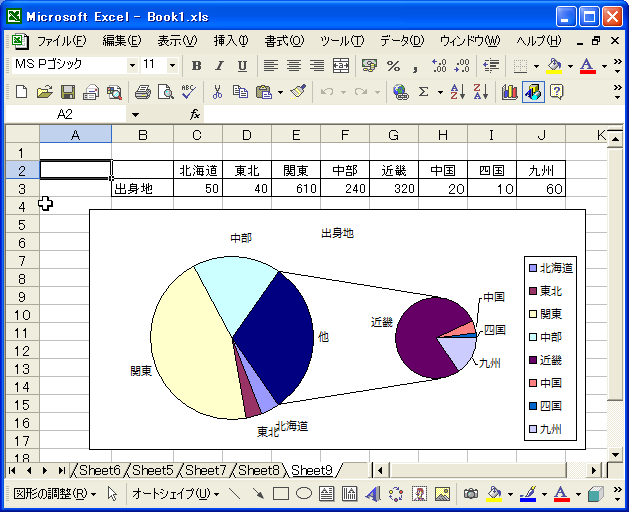Click the AutoSum sigma button
This screenshot has height=512, width=629.
pyautogui.click(x=424, y=92)
